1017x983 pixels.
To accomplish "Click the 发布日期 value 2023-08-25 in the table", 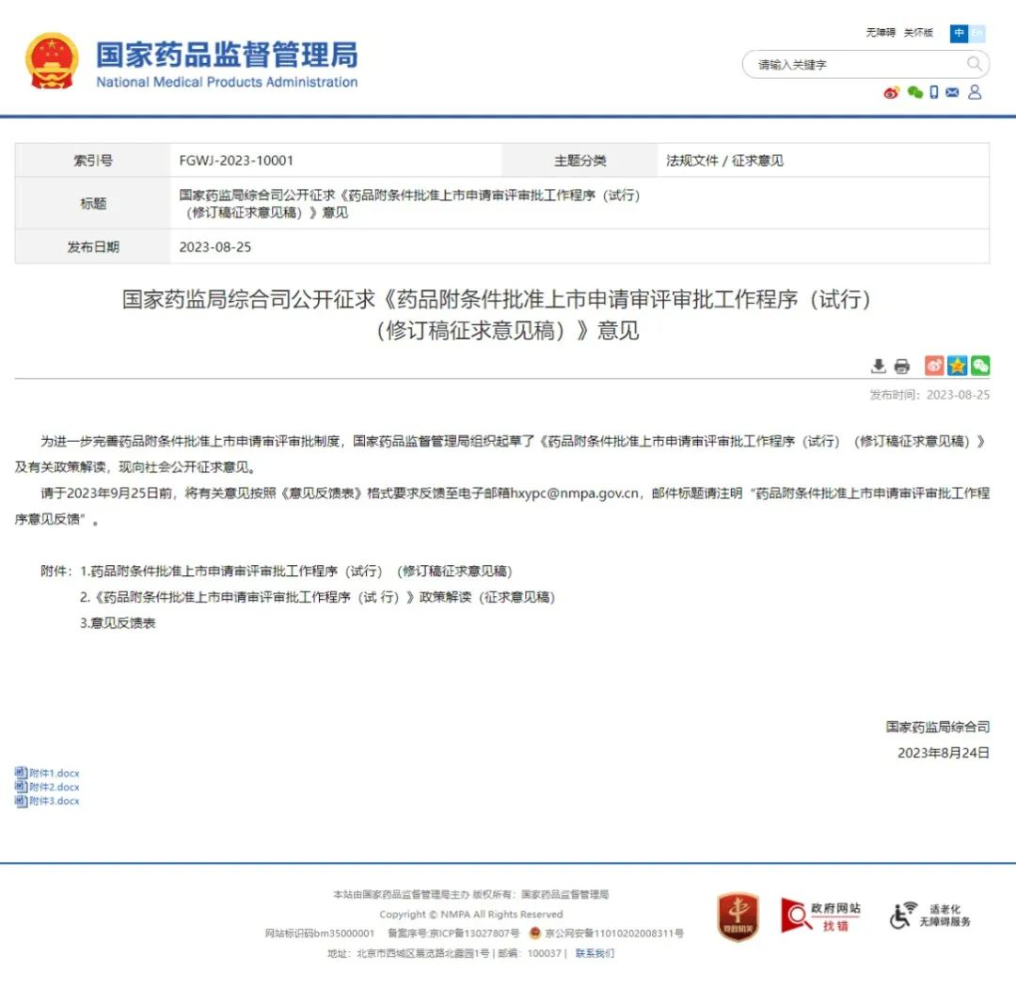I will 215,247.
